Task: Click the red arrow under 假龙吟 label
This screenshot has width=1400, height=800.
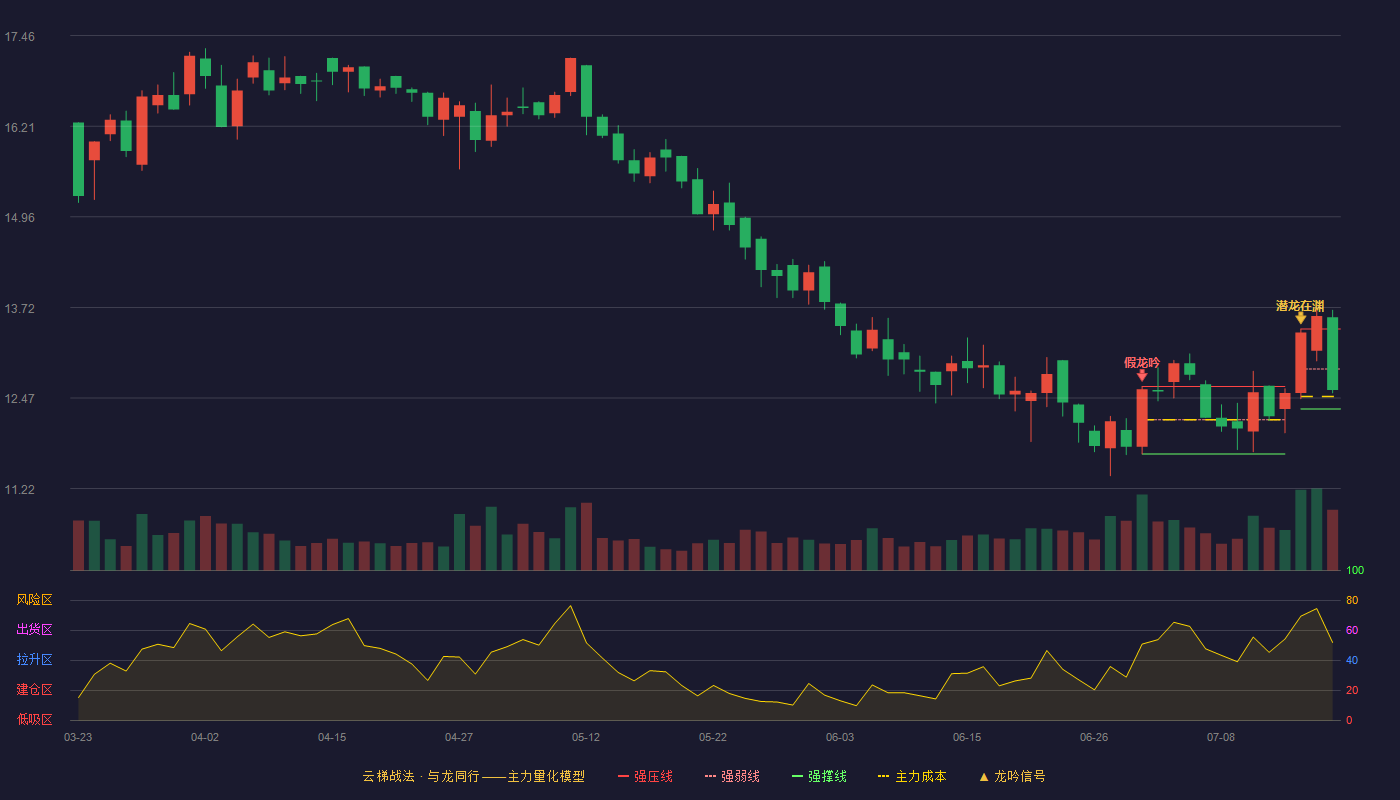Action: point(1142,375)
